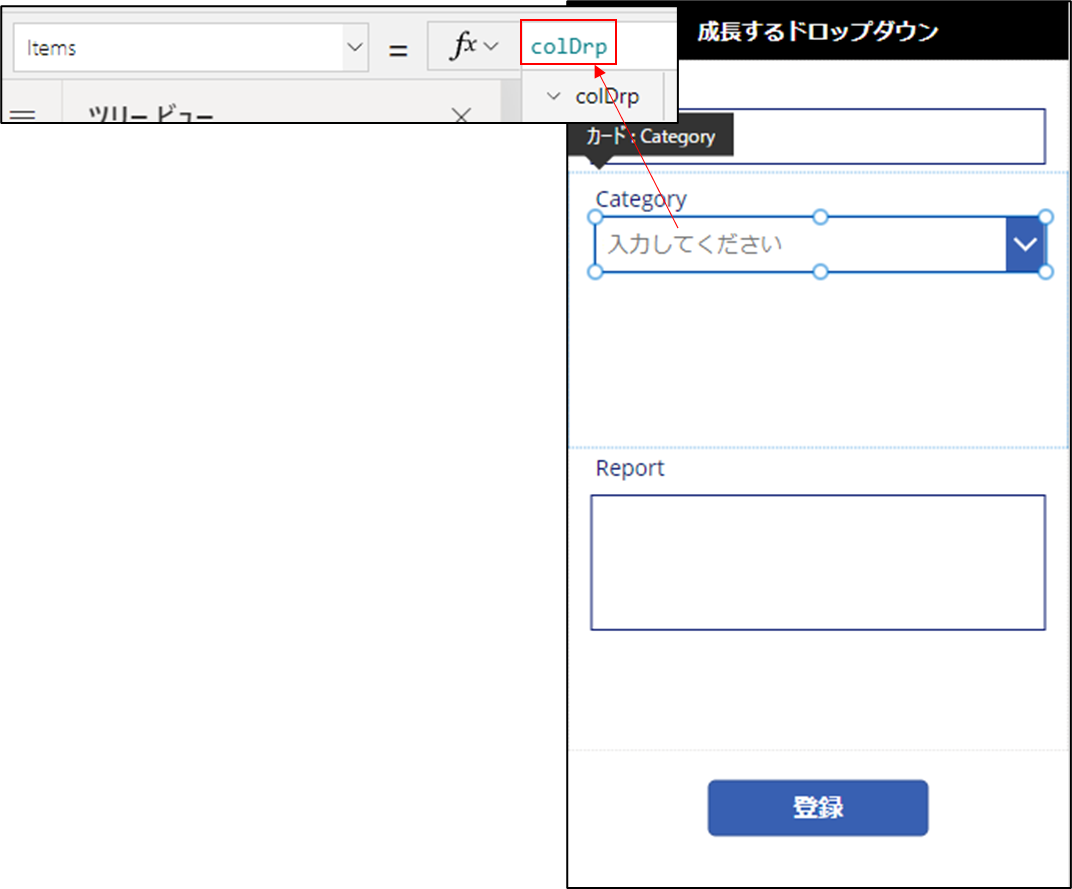Click inside the Report text box

(818, 562)
